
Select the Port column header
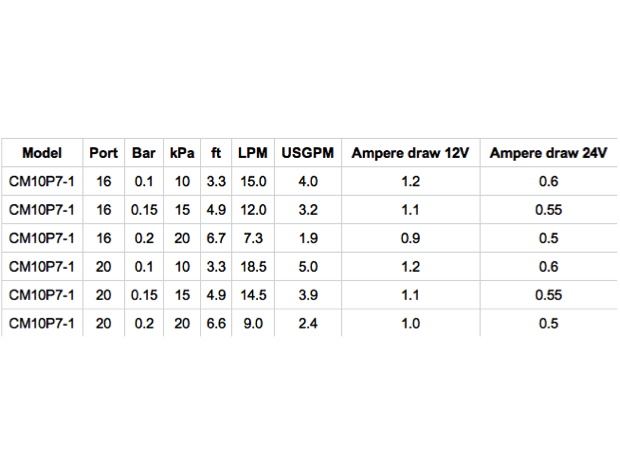(x=104, y=153)
